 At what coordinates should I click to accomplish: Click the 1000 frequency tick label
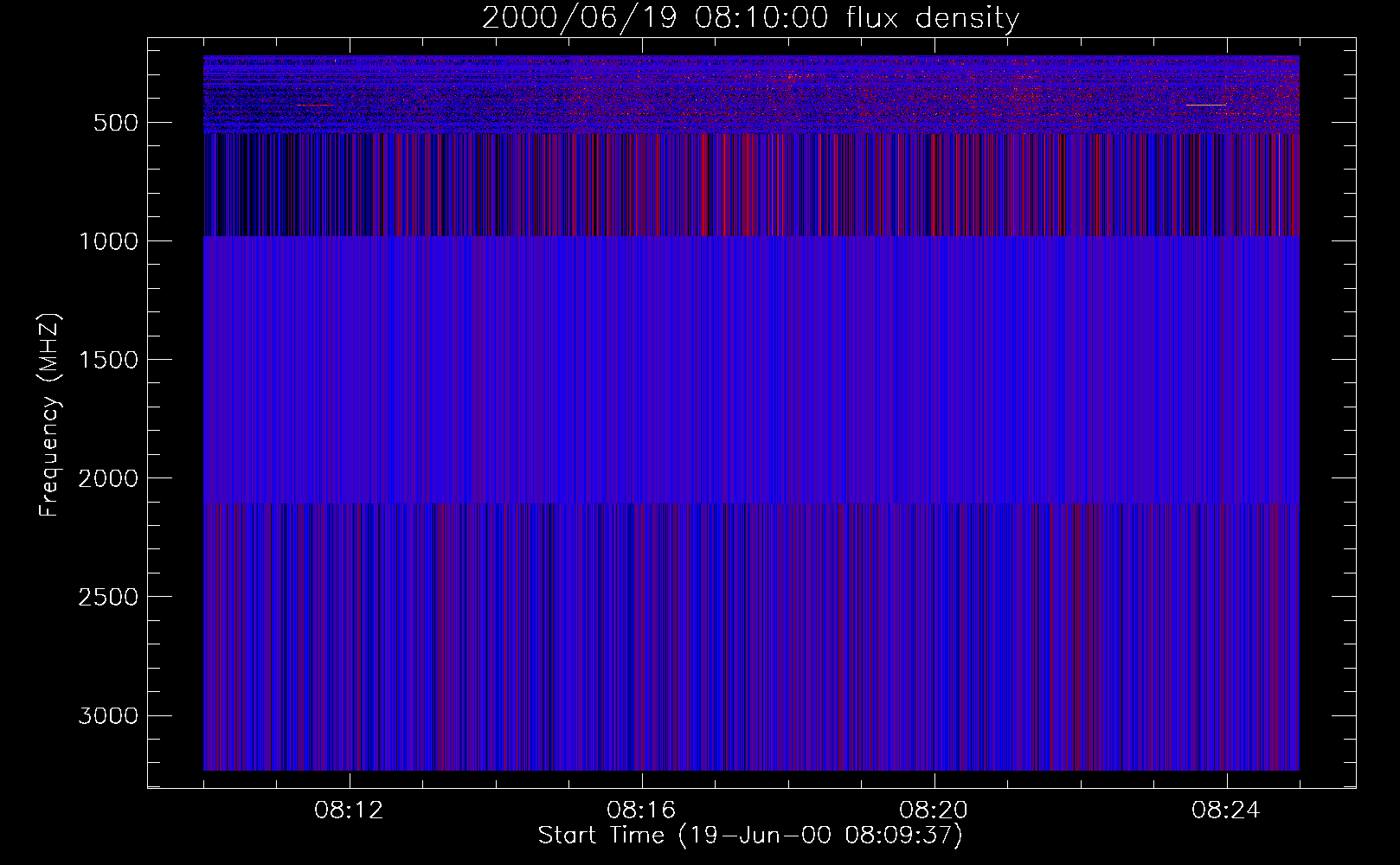pyautogui.click(x=108, y=241)
